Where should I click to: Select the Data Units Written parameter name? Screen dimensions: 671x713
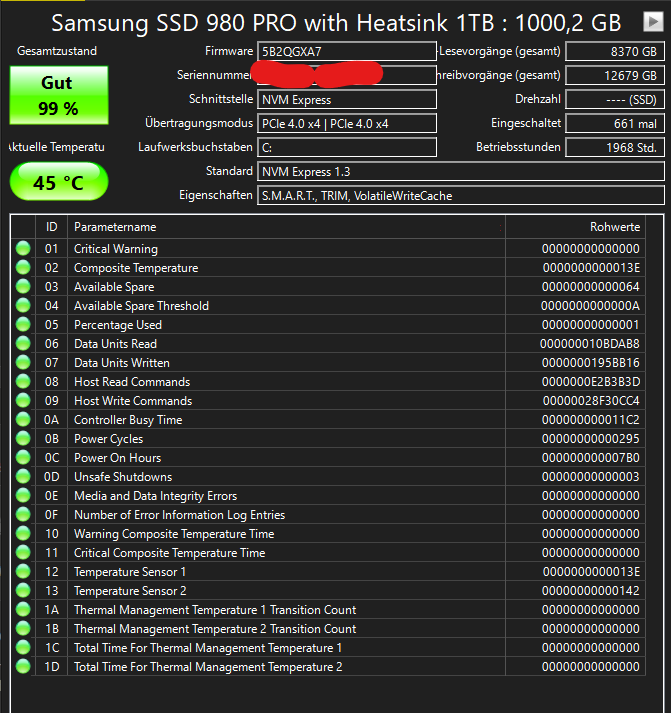tap(122, 363)
